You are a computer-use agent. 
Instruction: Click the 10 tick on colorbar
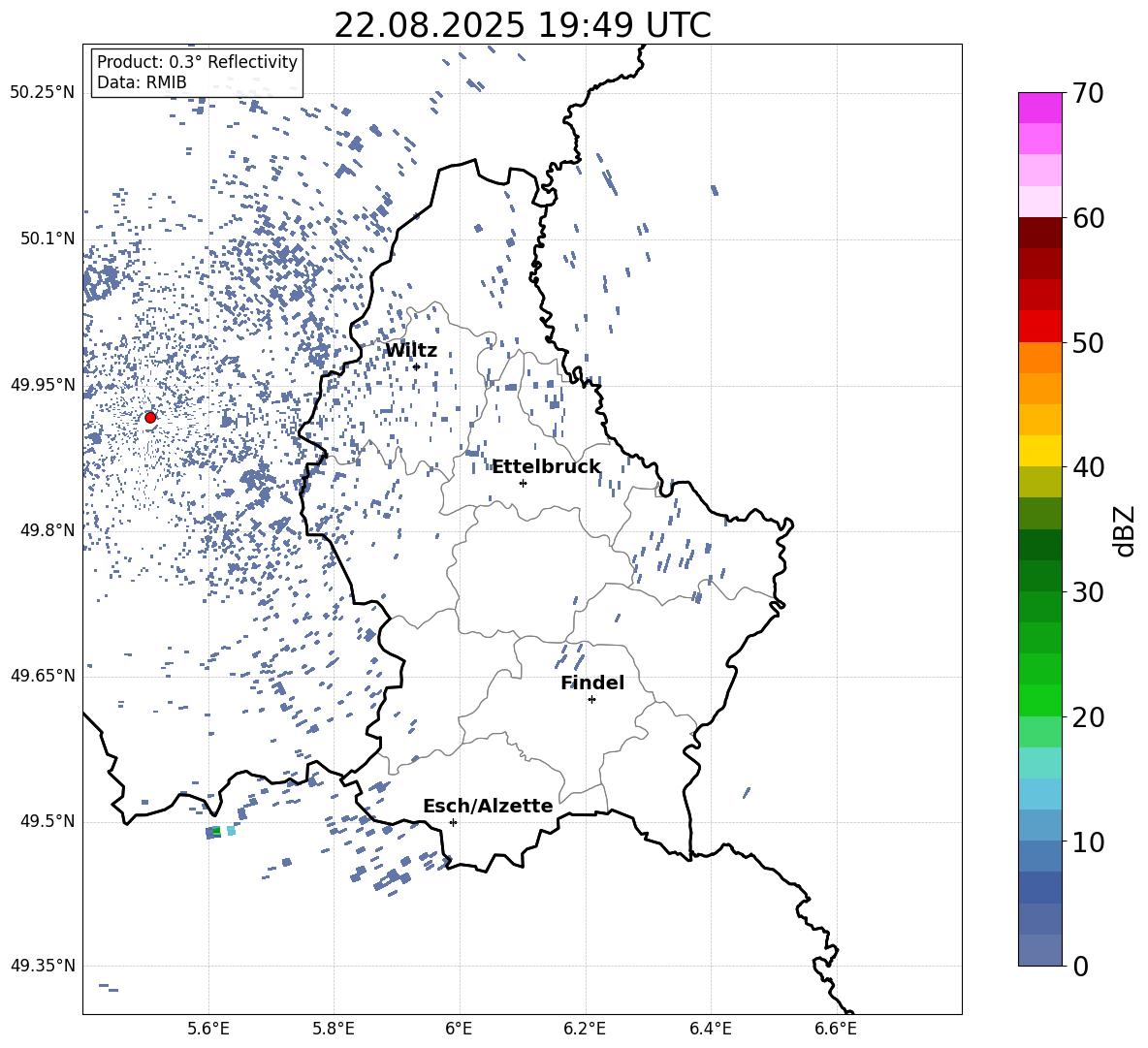pos(1088,842)
